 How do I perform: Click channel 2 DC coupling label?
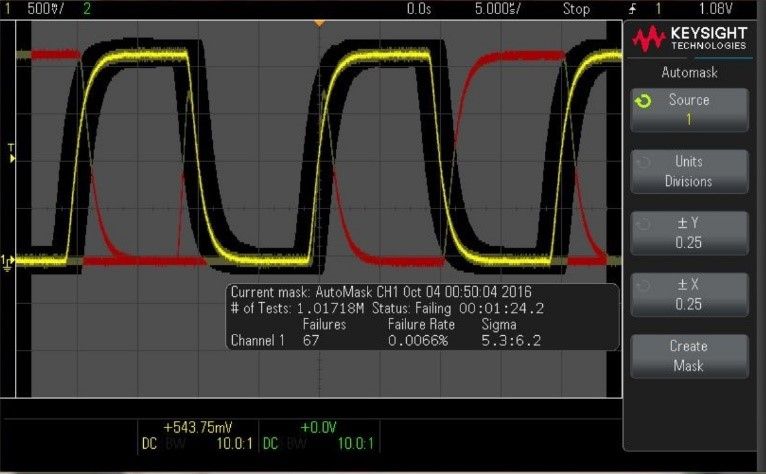[x=270, y=444]
